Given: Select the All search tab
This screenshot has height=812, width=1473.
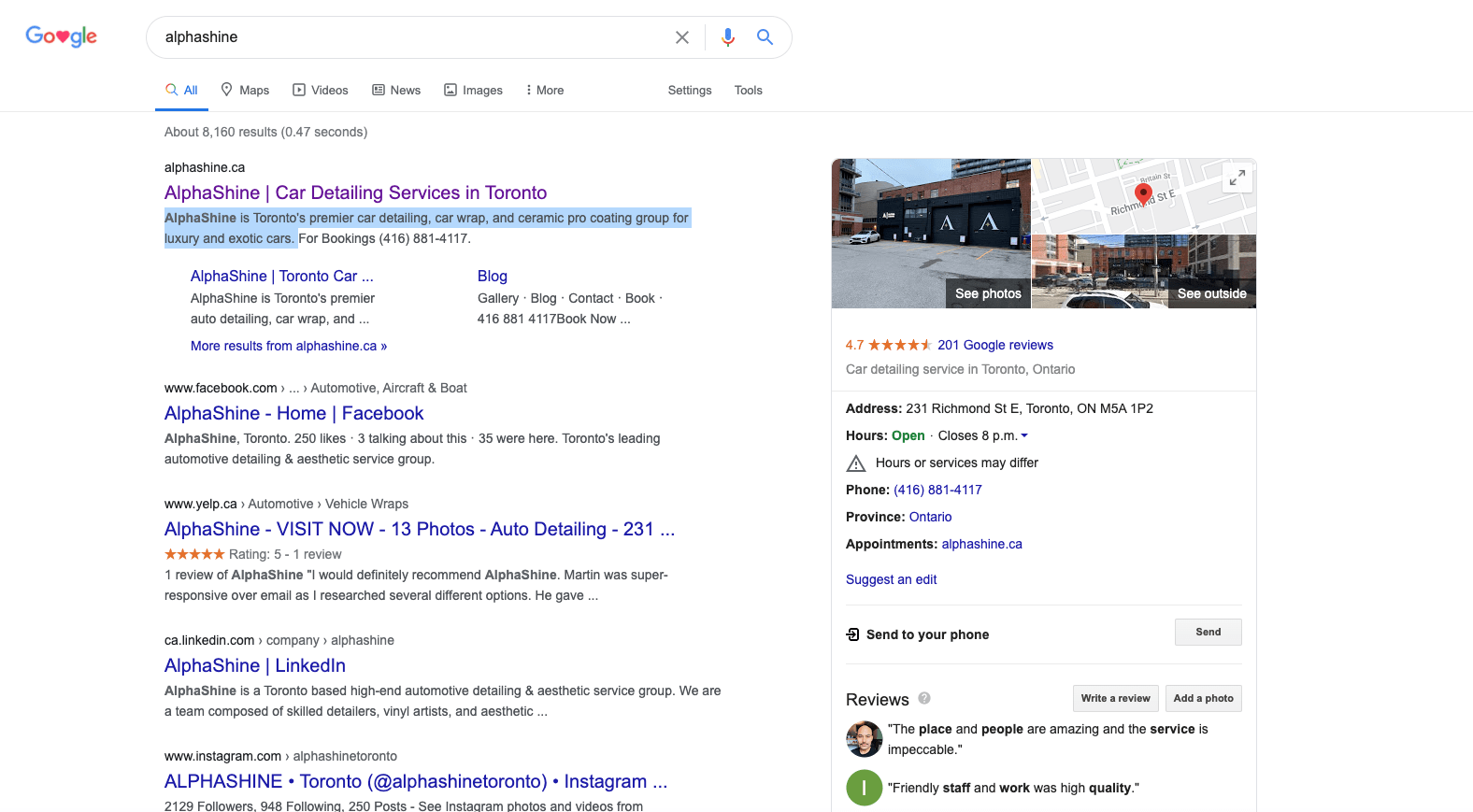Looking at the screenshot, I should [181, 91].
